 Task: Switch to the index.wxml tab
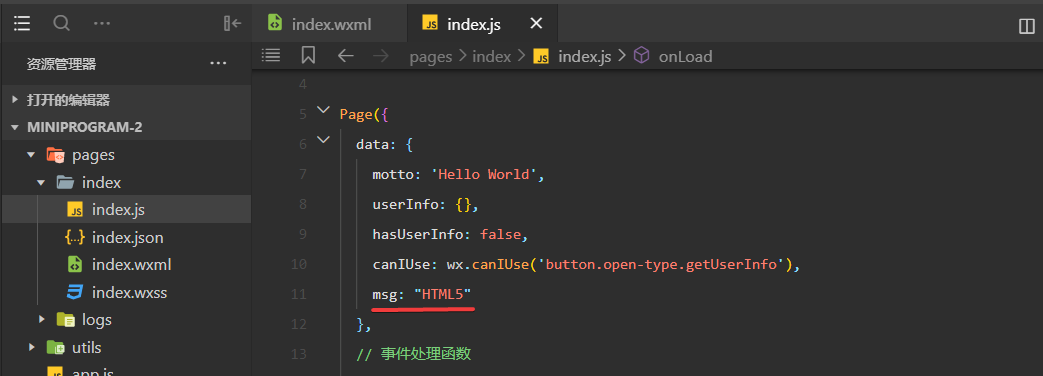(319, 25)
